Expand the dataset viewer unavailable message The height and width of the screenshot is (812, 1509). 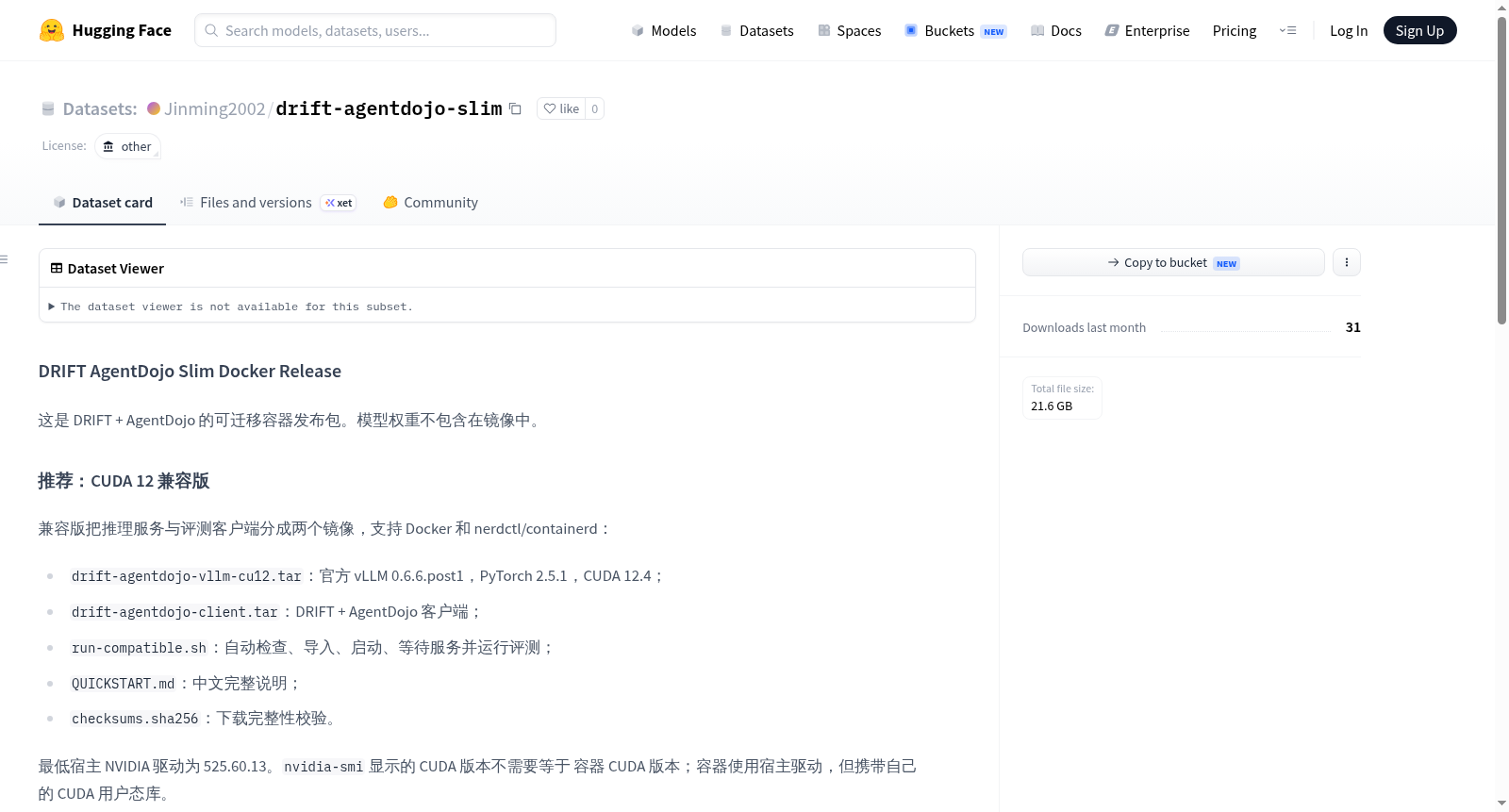coord(231,307)
